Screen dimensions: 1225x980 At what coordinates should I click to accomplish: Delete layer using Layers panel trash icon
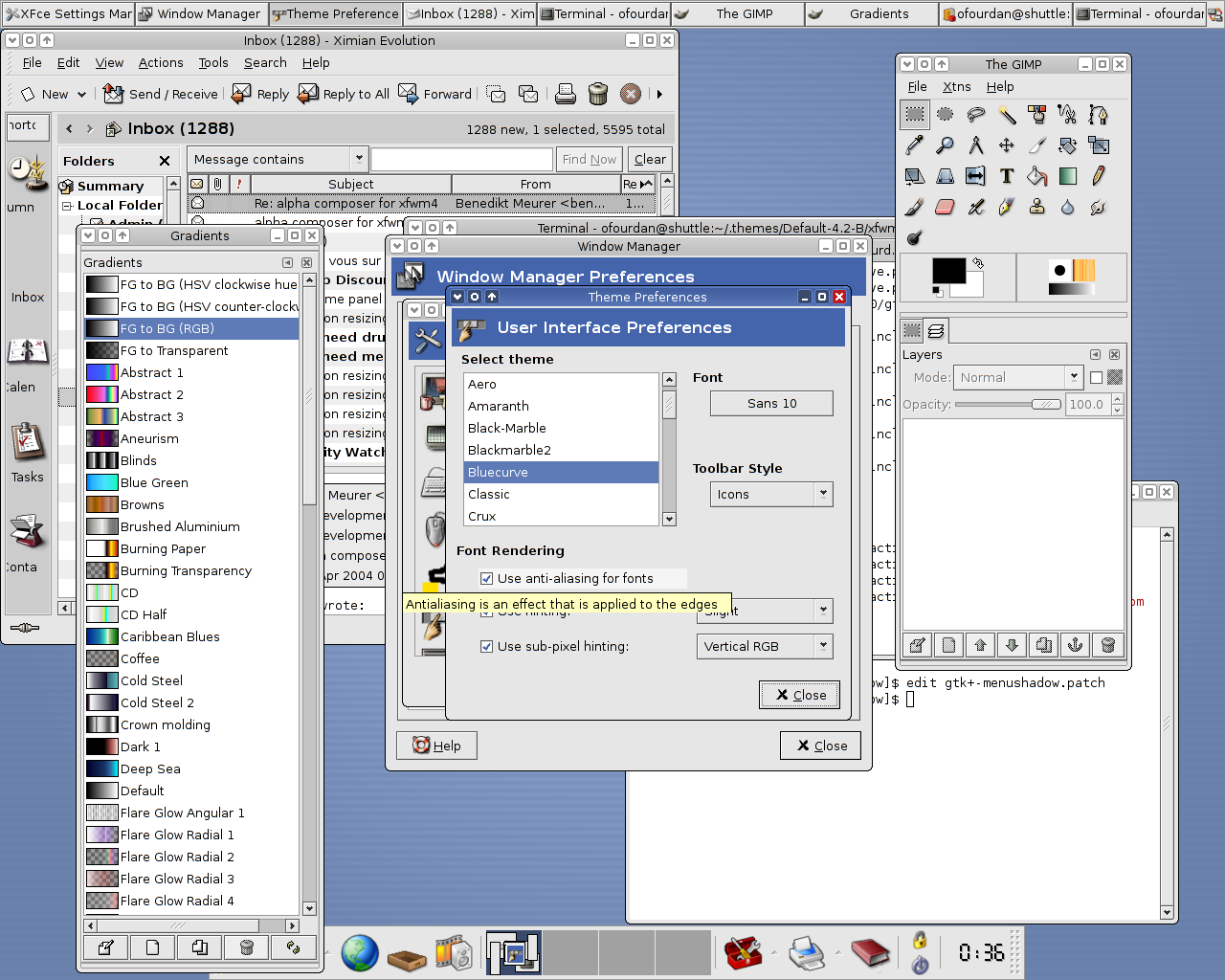pyautogui.click(x=1107, y=645)
